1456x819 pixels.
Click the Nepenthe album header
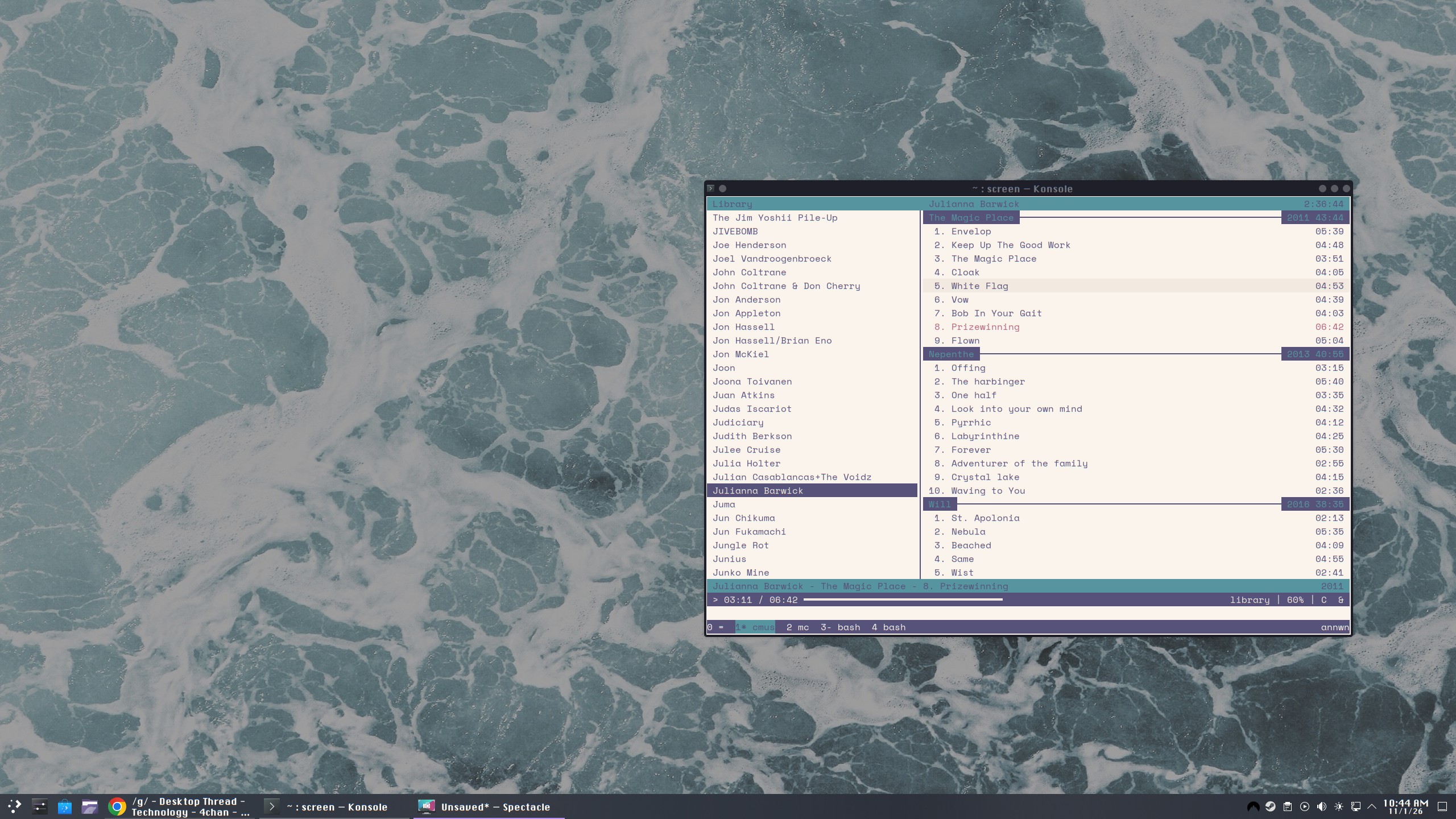(951, 354)
